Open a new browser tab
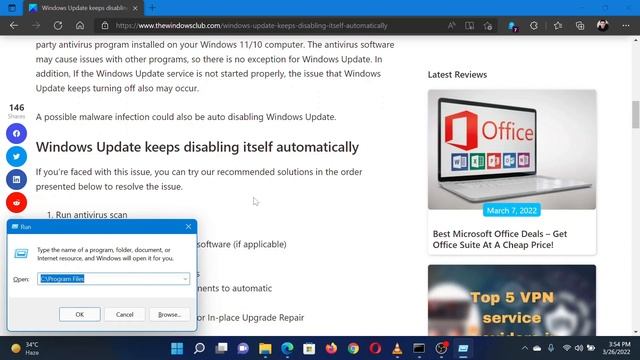The height and width of the screenshot is (360, 640). click(152, 8)
